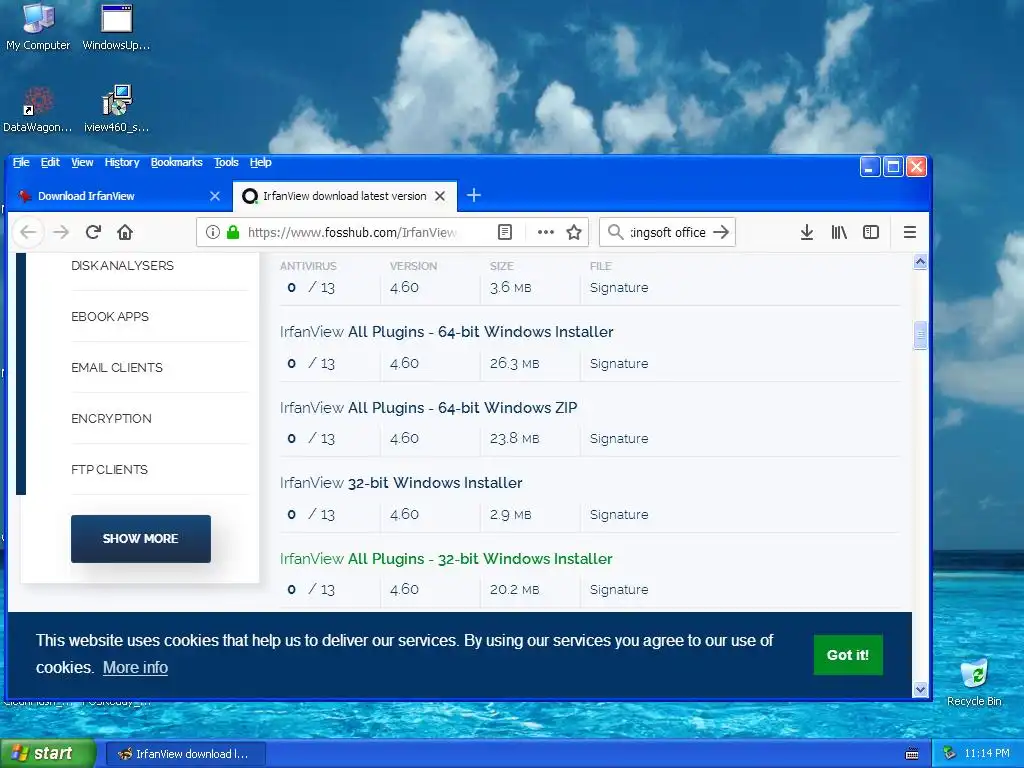Open Signature for the 20.2 MB file
1024x768 pixels.
pos(618,589)
